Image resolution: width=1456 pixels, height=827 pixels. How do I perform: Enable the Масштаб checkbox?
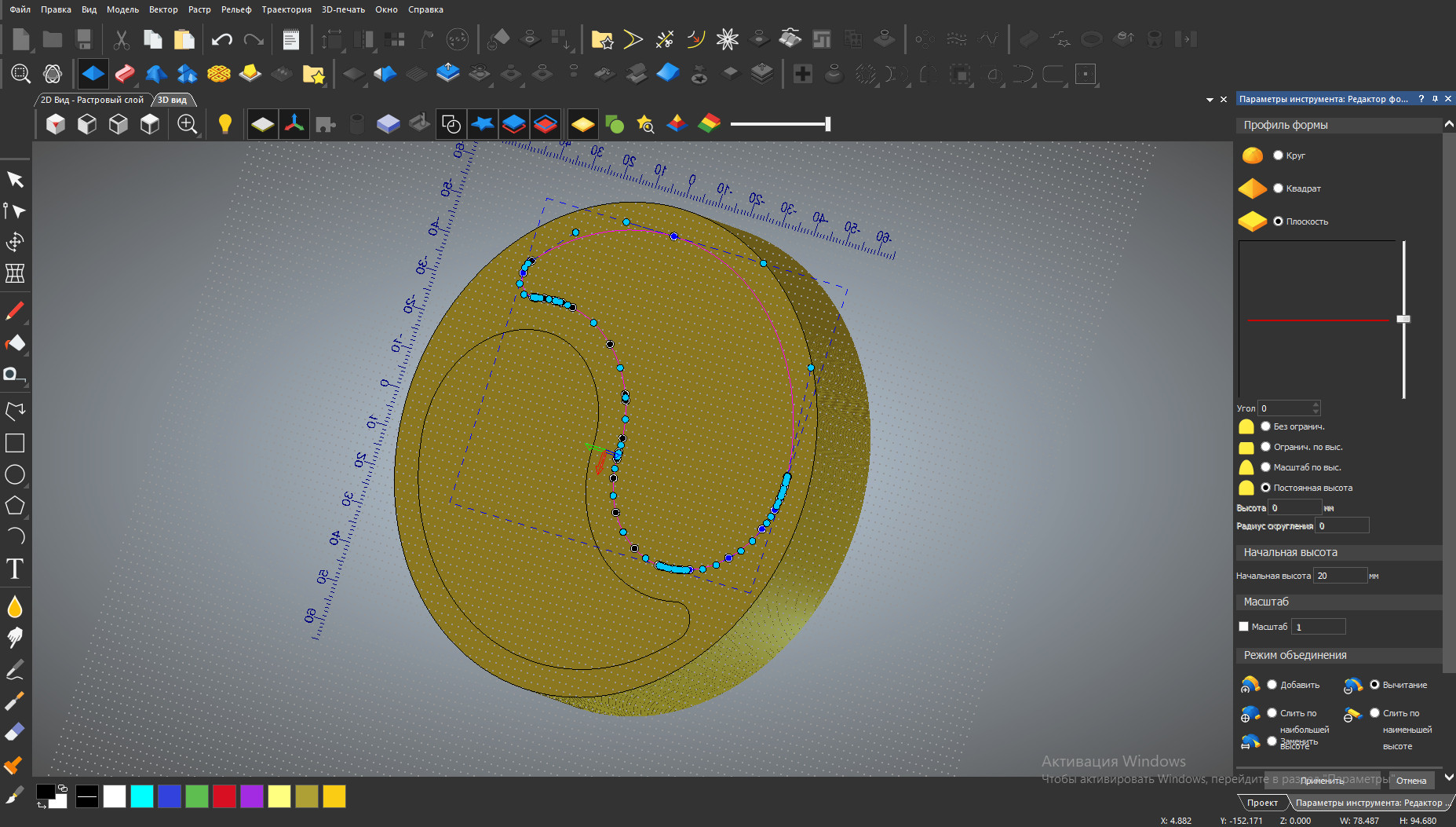[1243, 627]
